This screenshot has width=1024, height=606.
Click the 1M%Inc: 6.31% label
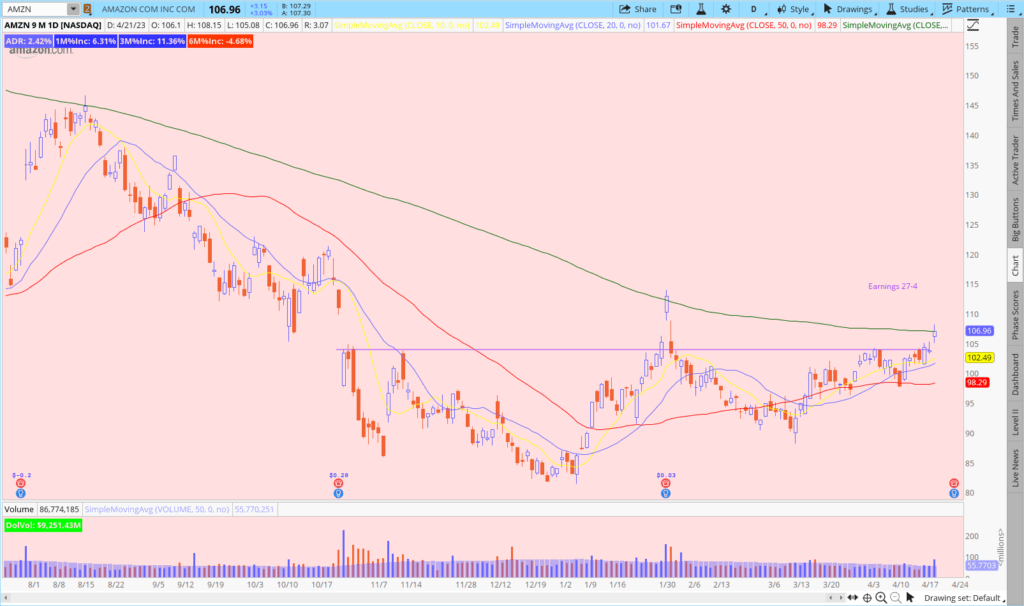click(86, 41)
